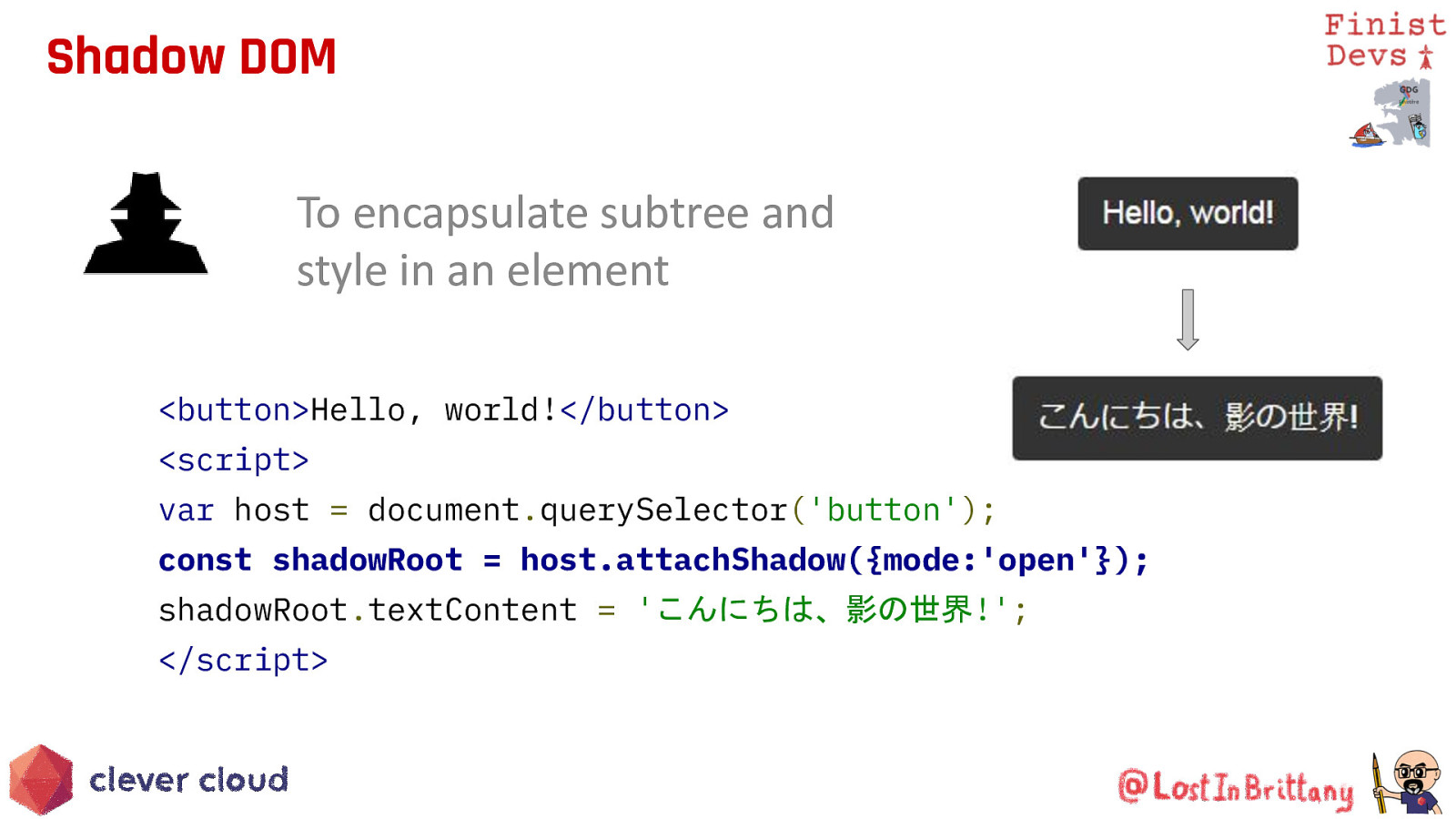
Task: Click the "style in an element" line
Action: click(482, 271)
